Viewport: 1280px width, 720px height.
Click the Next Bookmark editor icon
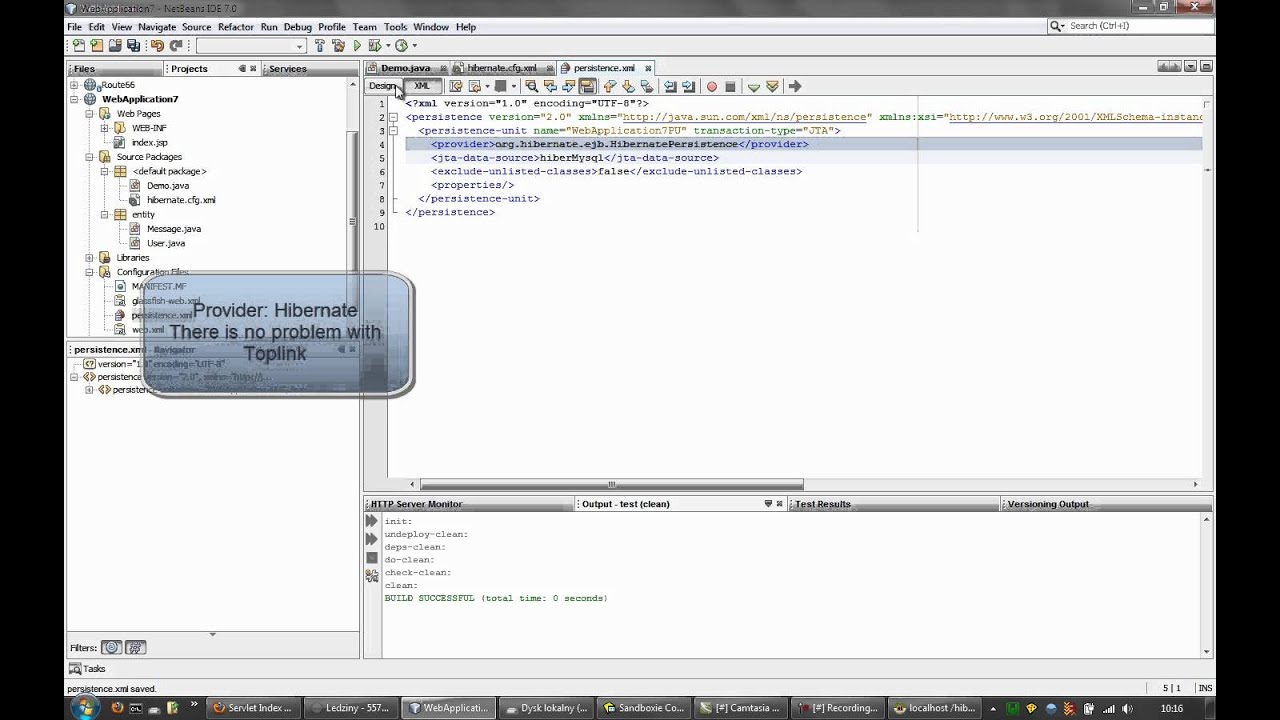(x=628, y=86)
